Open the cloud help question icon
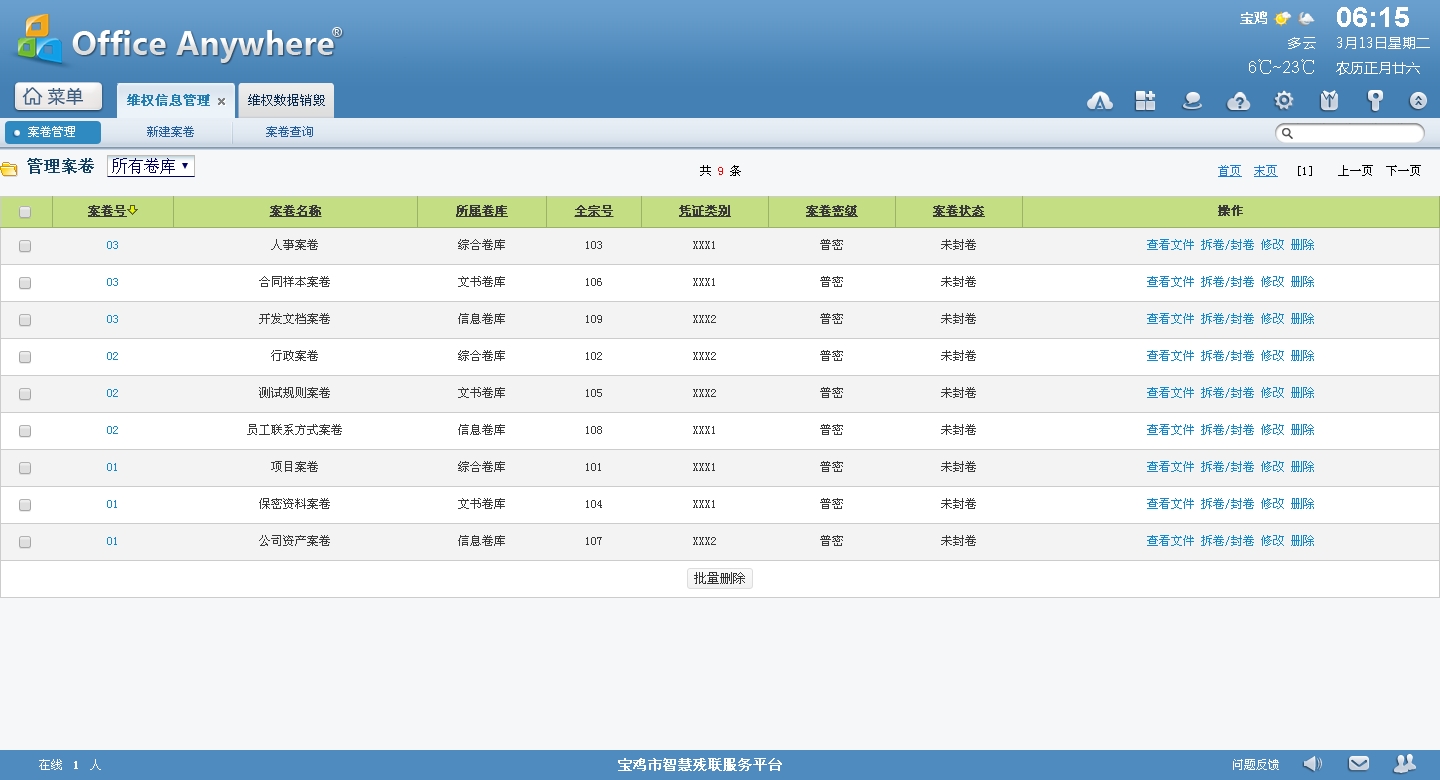 [x=1238, y=101]
